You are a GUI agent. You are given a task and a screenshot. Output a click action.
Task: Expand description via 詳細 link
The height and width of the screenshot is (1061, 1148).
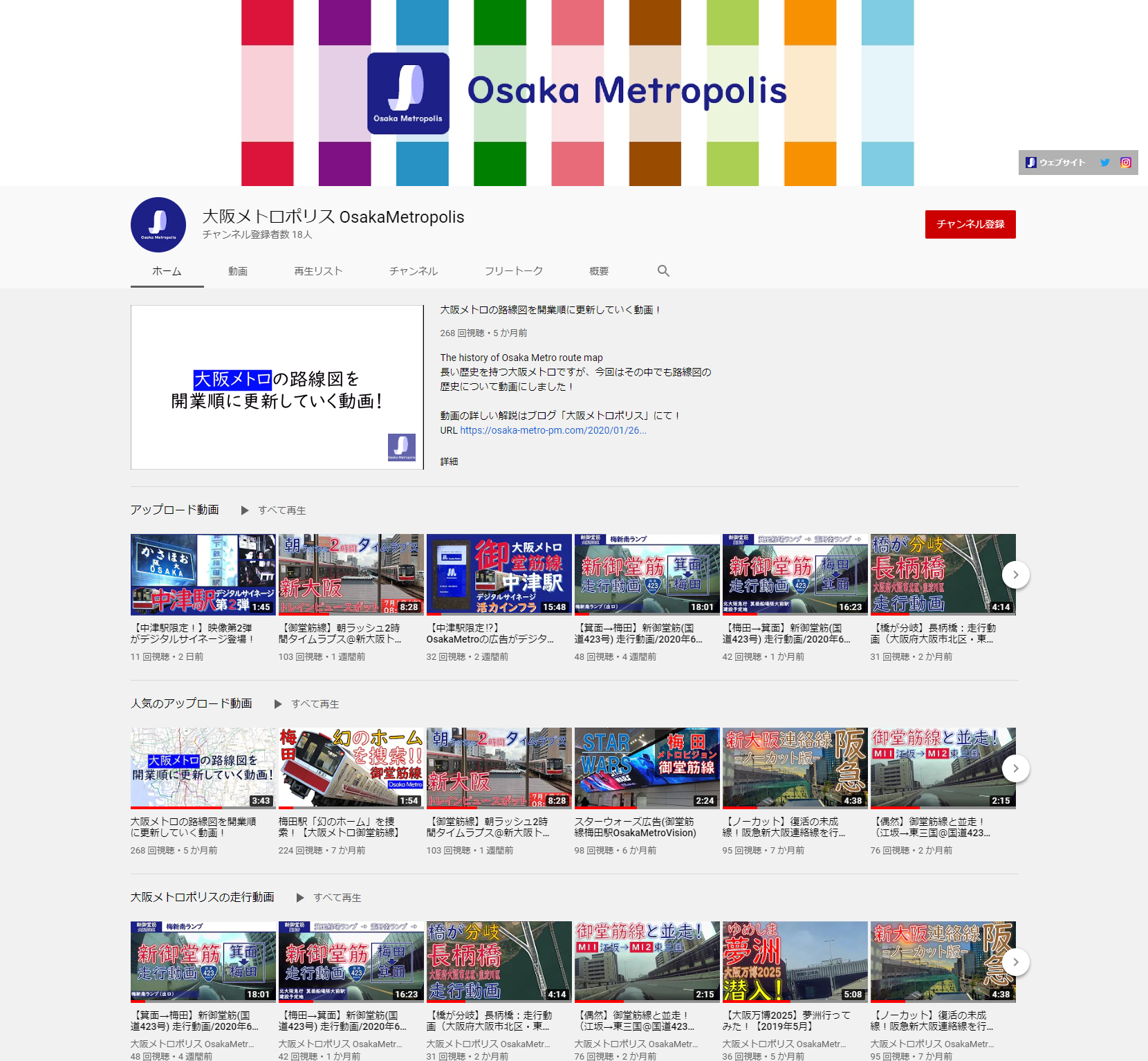click(449, 461)
